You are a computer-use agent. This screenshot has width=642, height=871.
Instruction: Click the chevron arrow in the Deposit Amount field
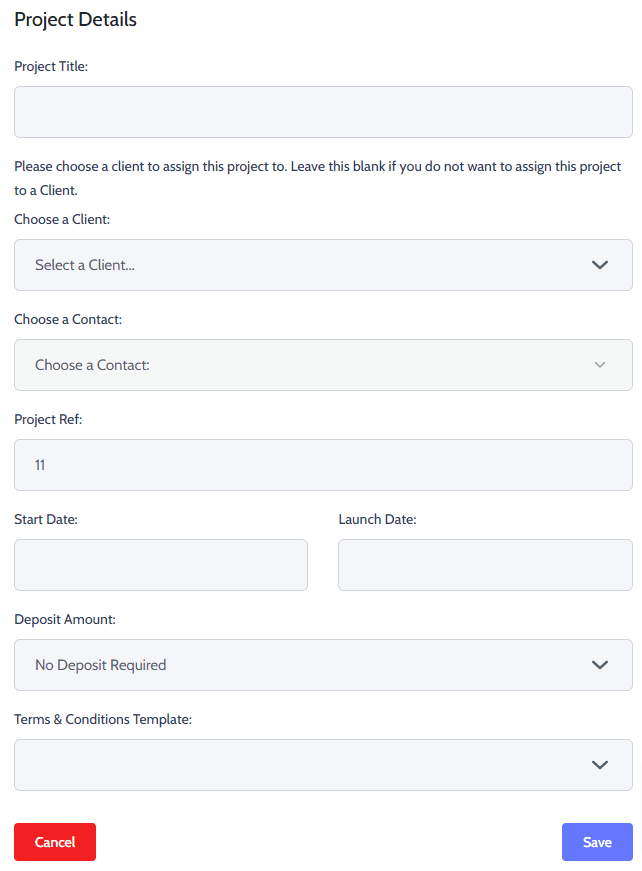click(x=600, y=665)
